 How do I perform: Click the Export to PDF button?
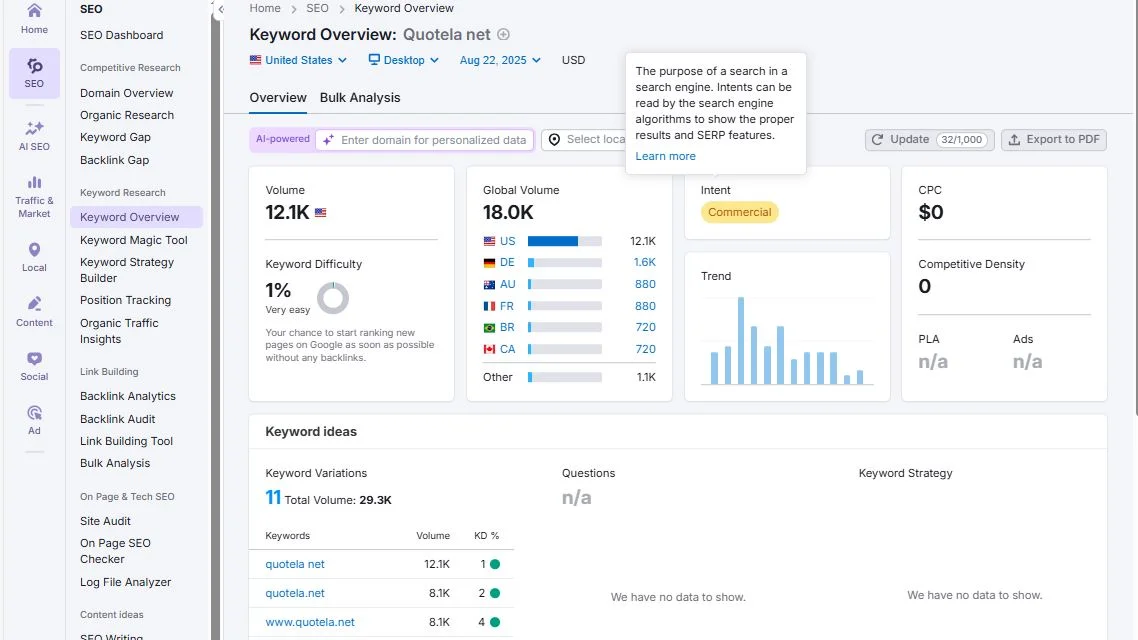[x=1053, y=140]
